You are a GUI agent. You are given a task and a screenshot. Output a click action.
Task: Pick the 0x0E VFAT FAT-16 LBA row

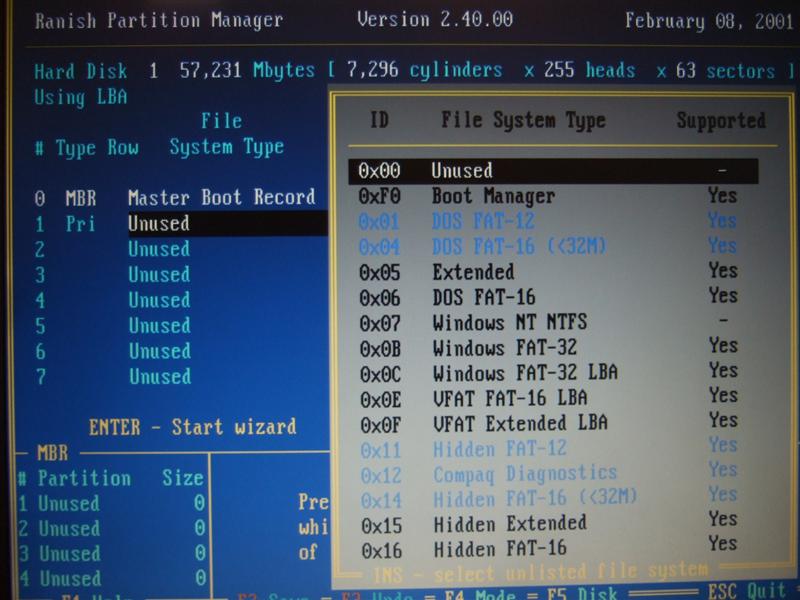548,398
